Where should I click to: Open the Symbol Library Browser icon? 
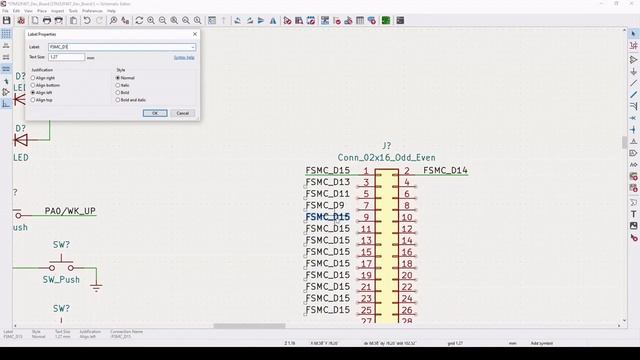click(x=299, y=20)
